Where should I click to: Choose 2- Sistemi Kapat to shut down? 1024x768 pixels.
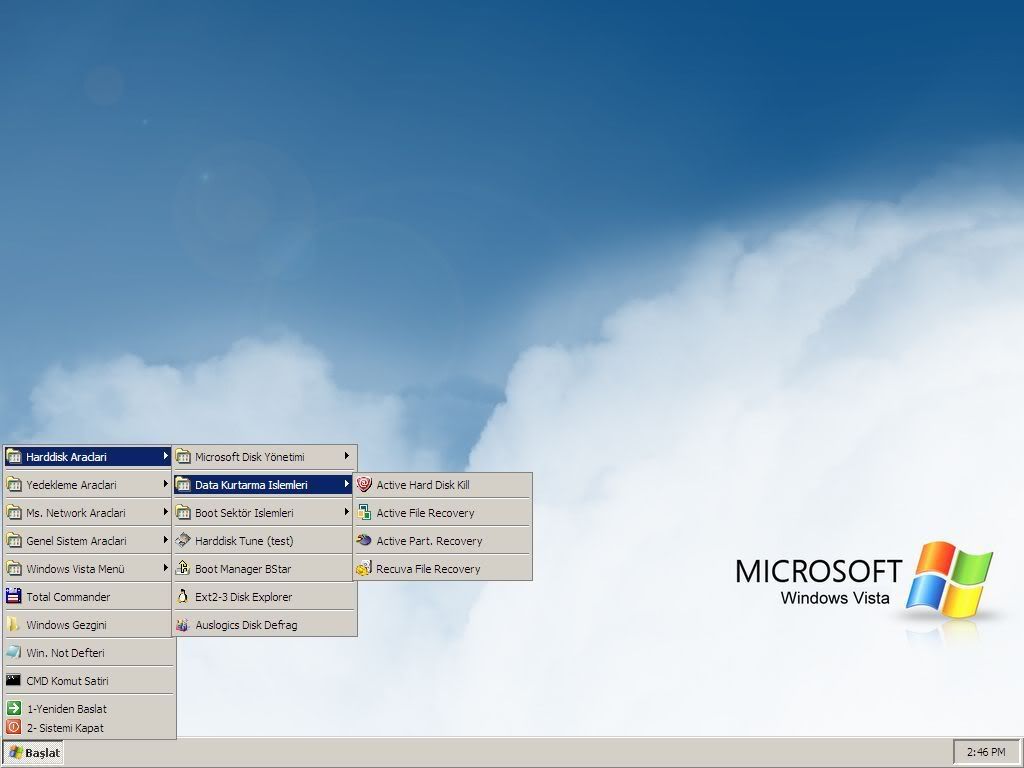(89, 728)
